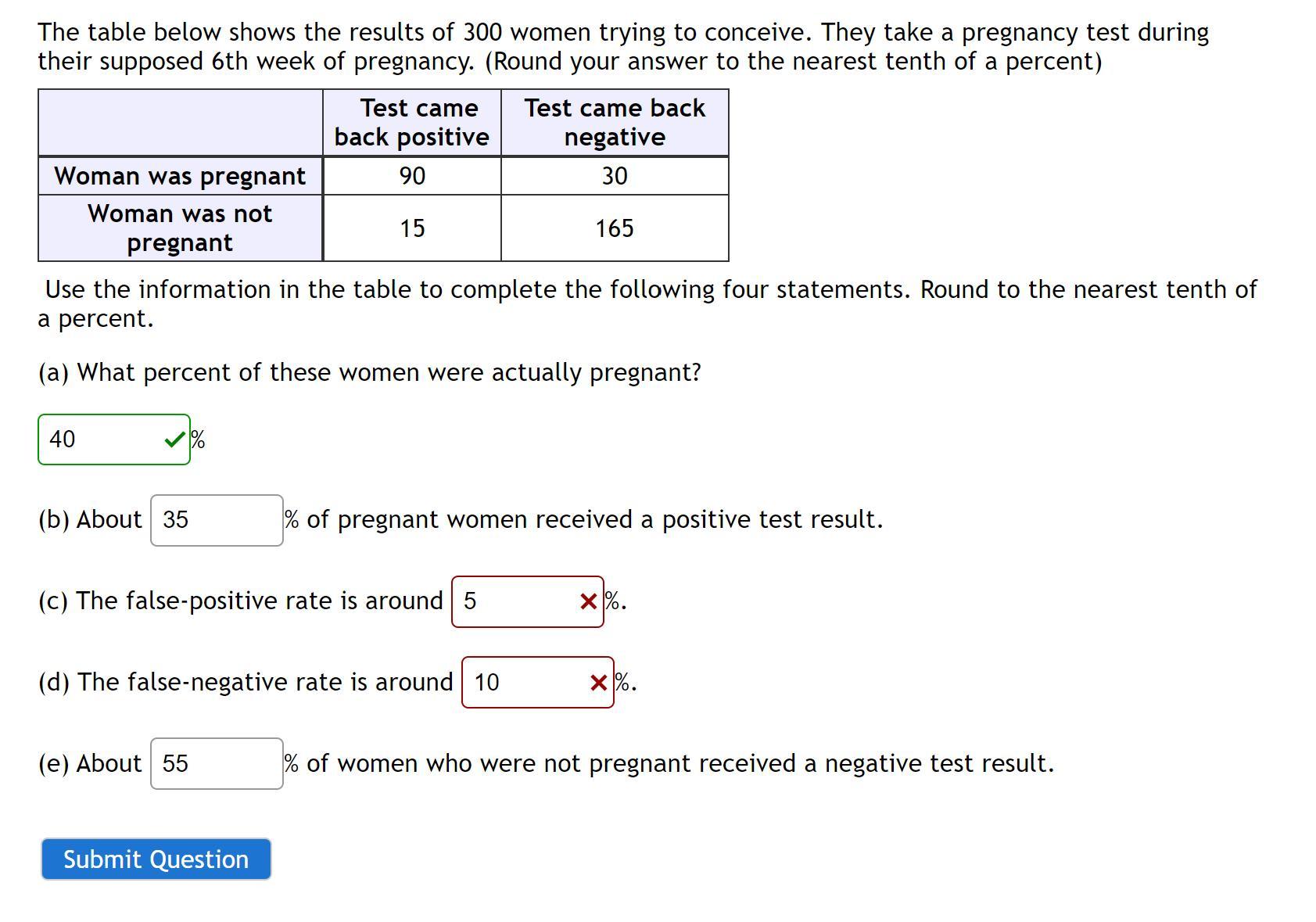The image size is (1316, 922).
Task: Click the question text for part (a)
Action: (369, 372)
